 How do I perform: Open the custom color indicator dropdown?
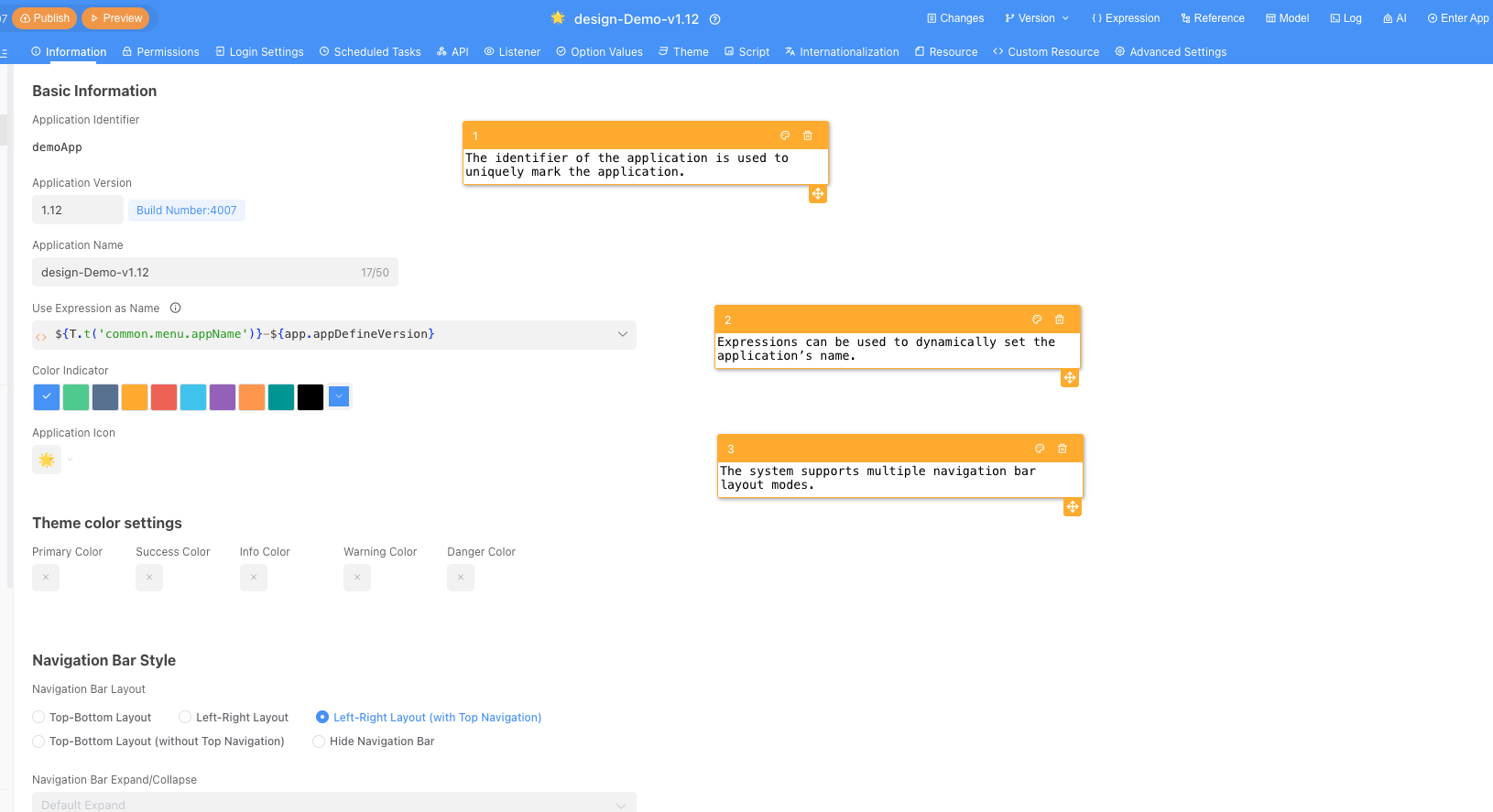(x=339, y=396)
